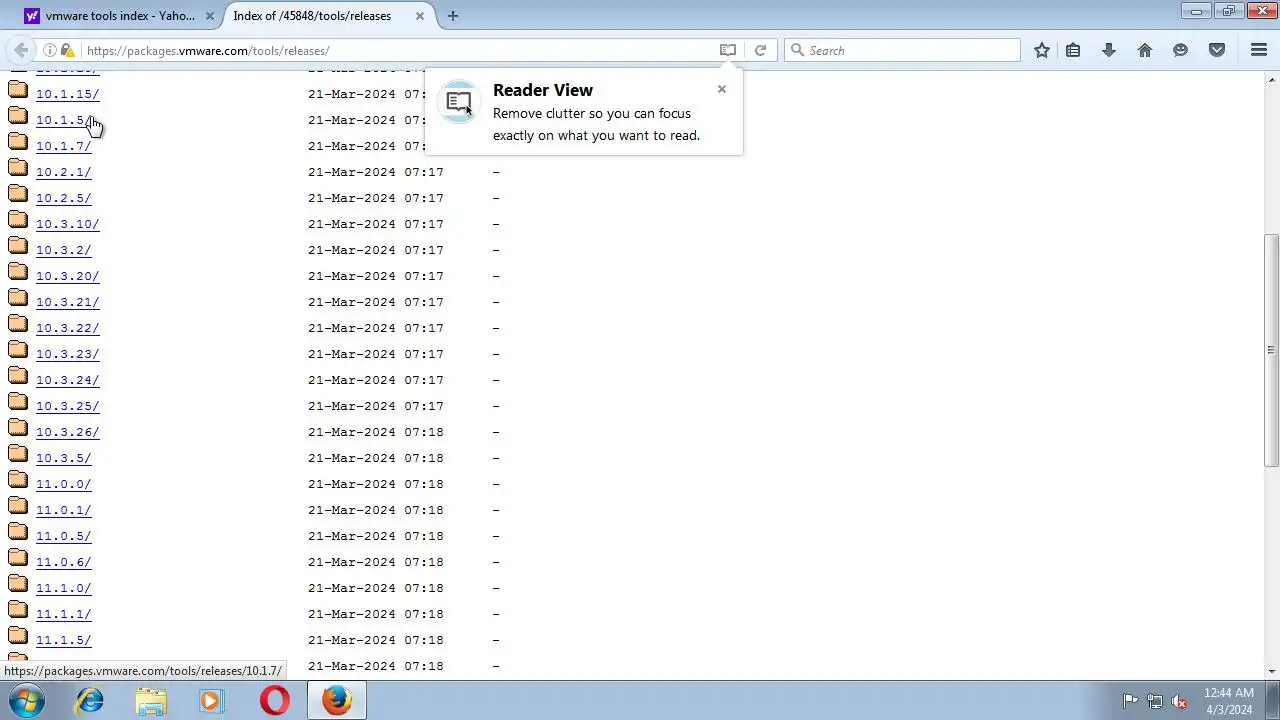Open the 10.3.2/ directory link
1280x720 pixels.
click(63, 250)
